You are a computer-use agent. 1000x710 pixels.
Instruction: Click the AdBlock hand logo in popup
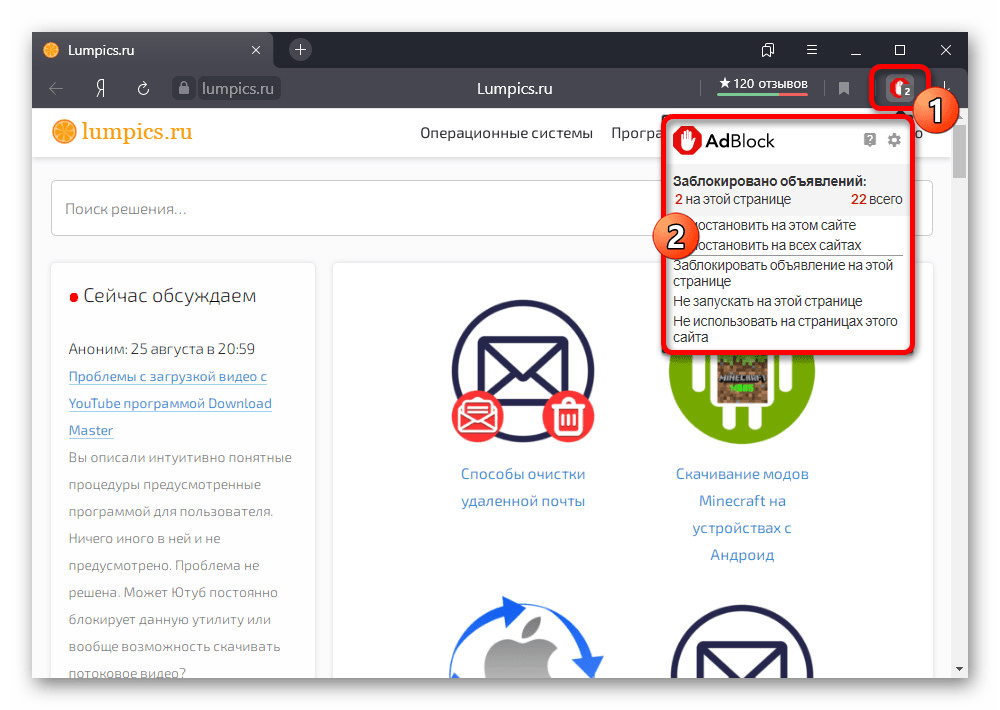(687, 140)
